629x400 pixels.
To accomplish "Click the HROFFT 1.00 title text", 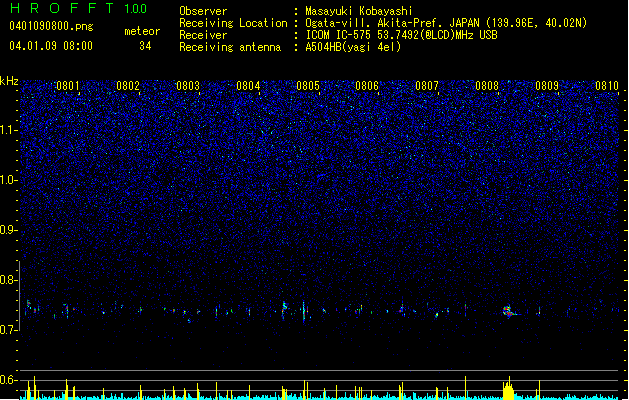I will pos(79,8).
